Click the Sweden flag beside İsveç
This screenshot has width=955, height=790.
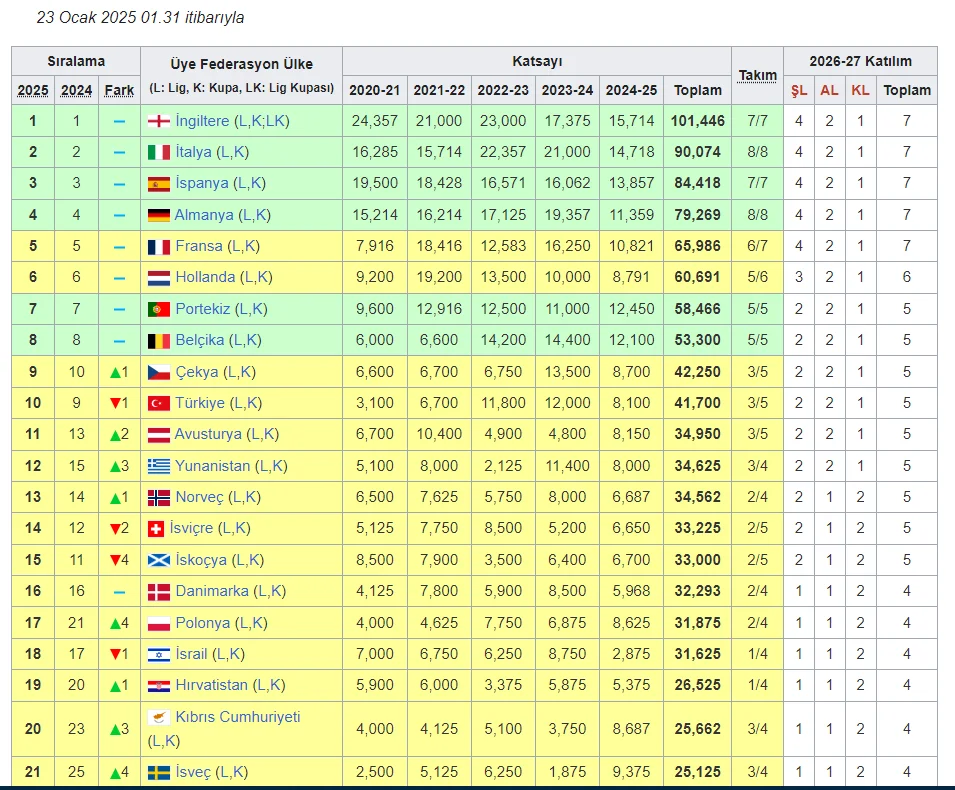point(158,772)
